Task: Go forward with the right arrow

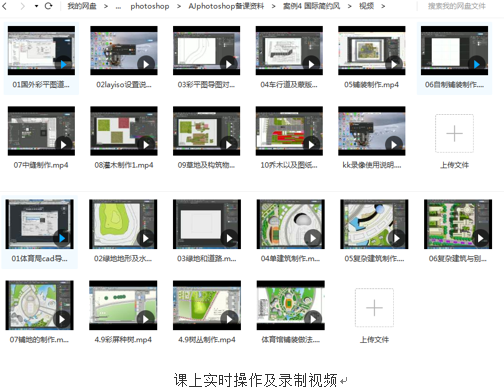Action: (22, 6)
